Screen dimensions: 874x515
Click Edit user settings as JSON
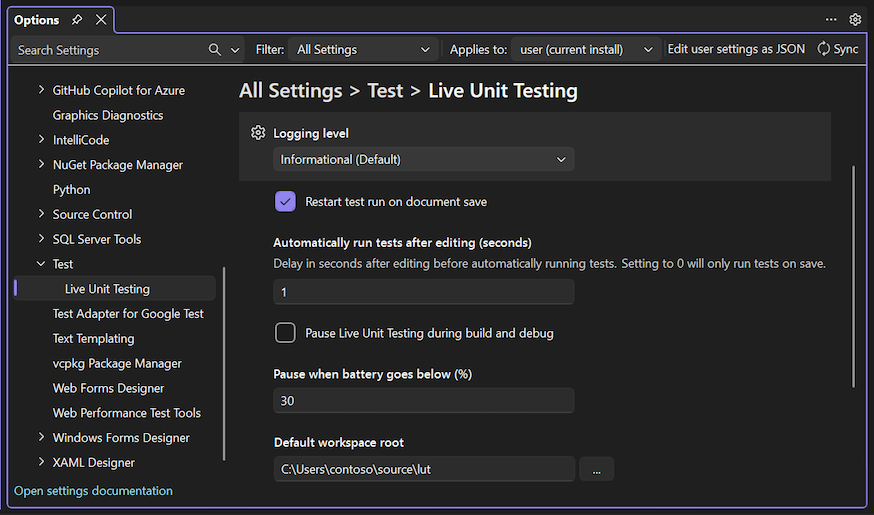736,49
